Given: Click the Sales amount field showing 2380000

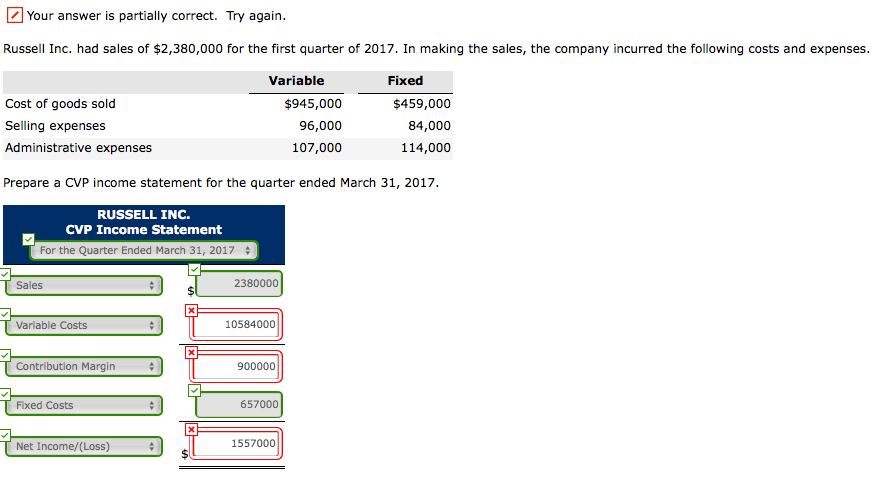Looking at the screenshot, I should (239, 284).
